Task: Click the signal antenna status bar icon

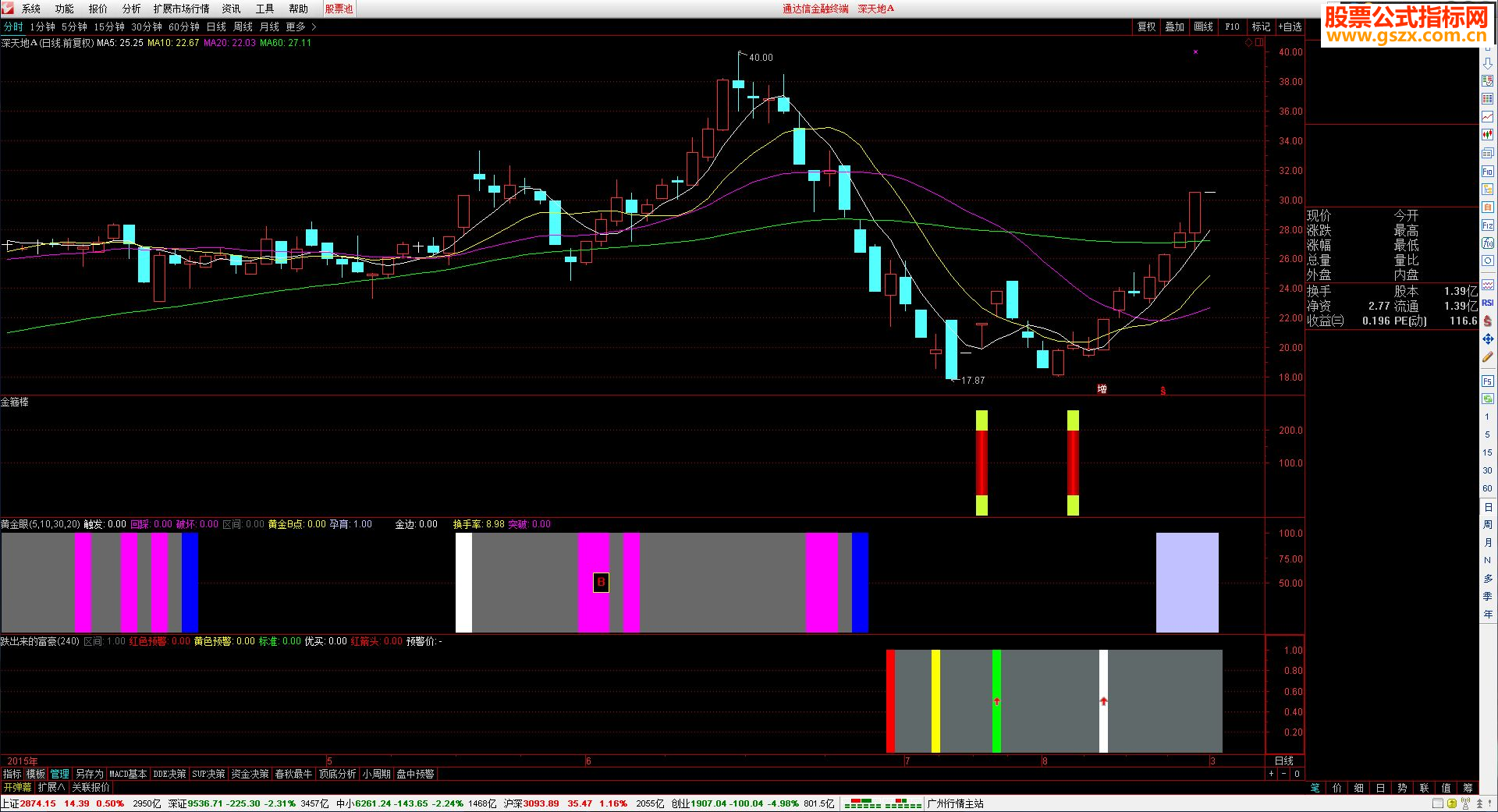Action: [x=1465, y=803]
